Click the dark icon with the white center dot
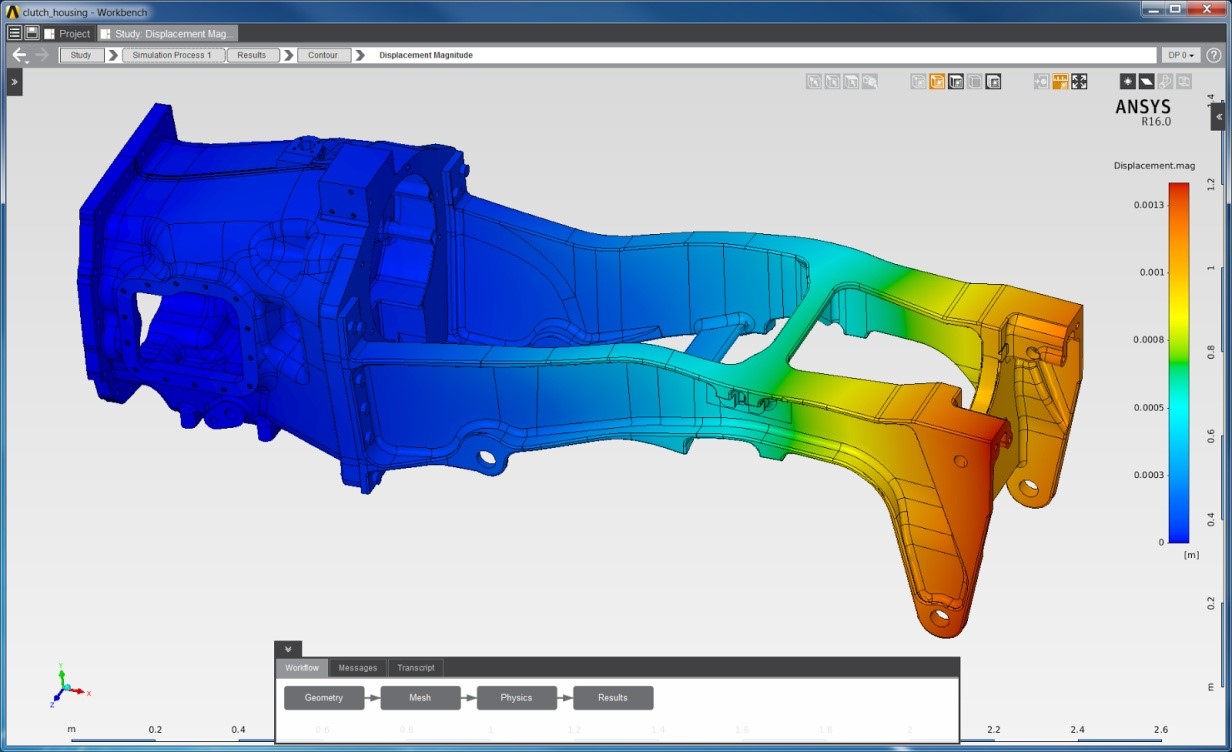Screen dimensions: 1232x752 coord(1128,82)
